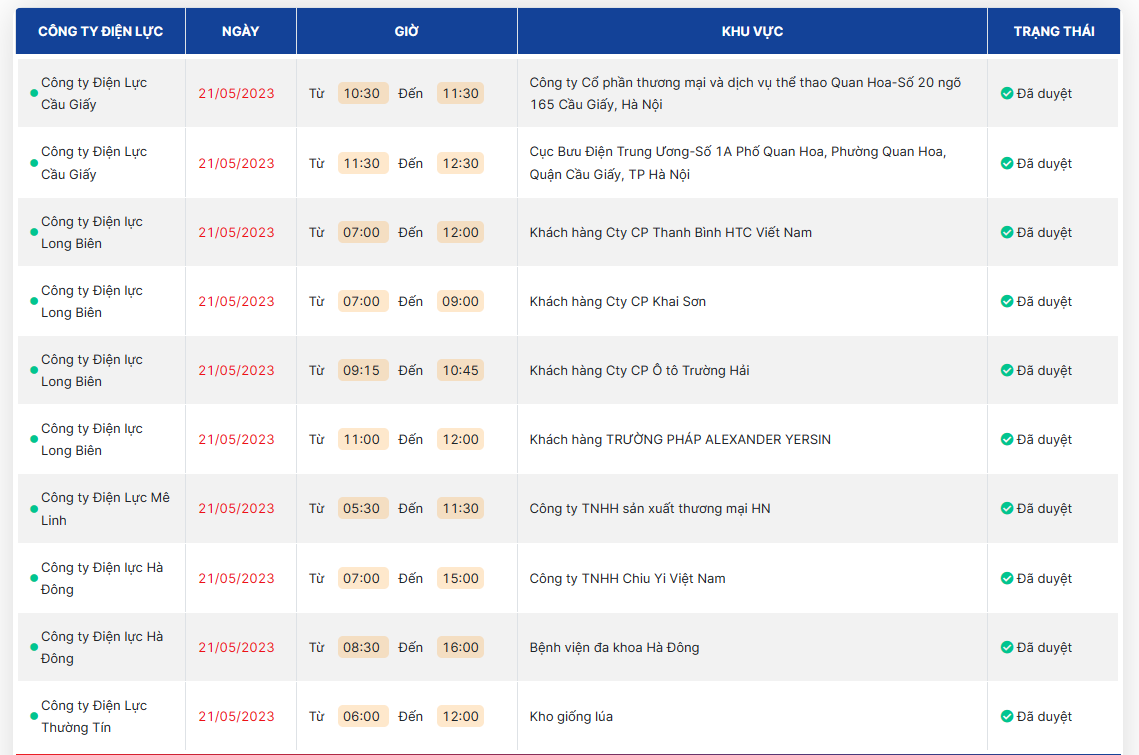Click the TRẠNG THÁI column header
Image resolution: width=1139 pixels, height=755 pixels.
(x=1053, y=31)
